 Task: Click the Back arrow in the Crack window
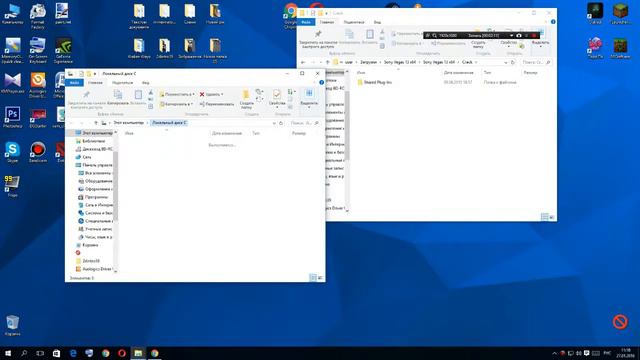click(303, 62)
